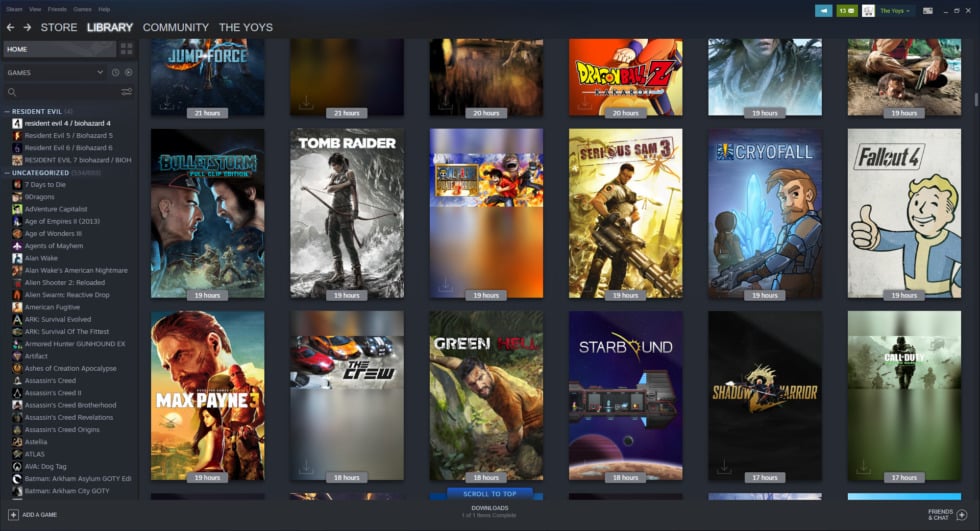
Task: Open advanced filter settings icon
Action: pos(127,92)
